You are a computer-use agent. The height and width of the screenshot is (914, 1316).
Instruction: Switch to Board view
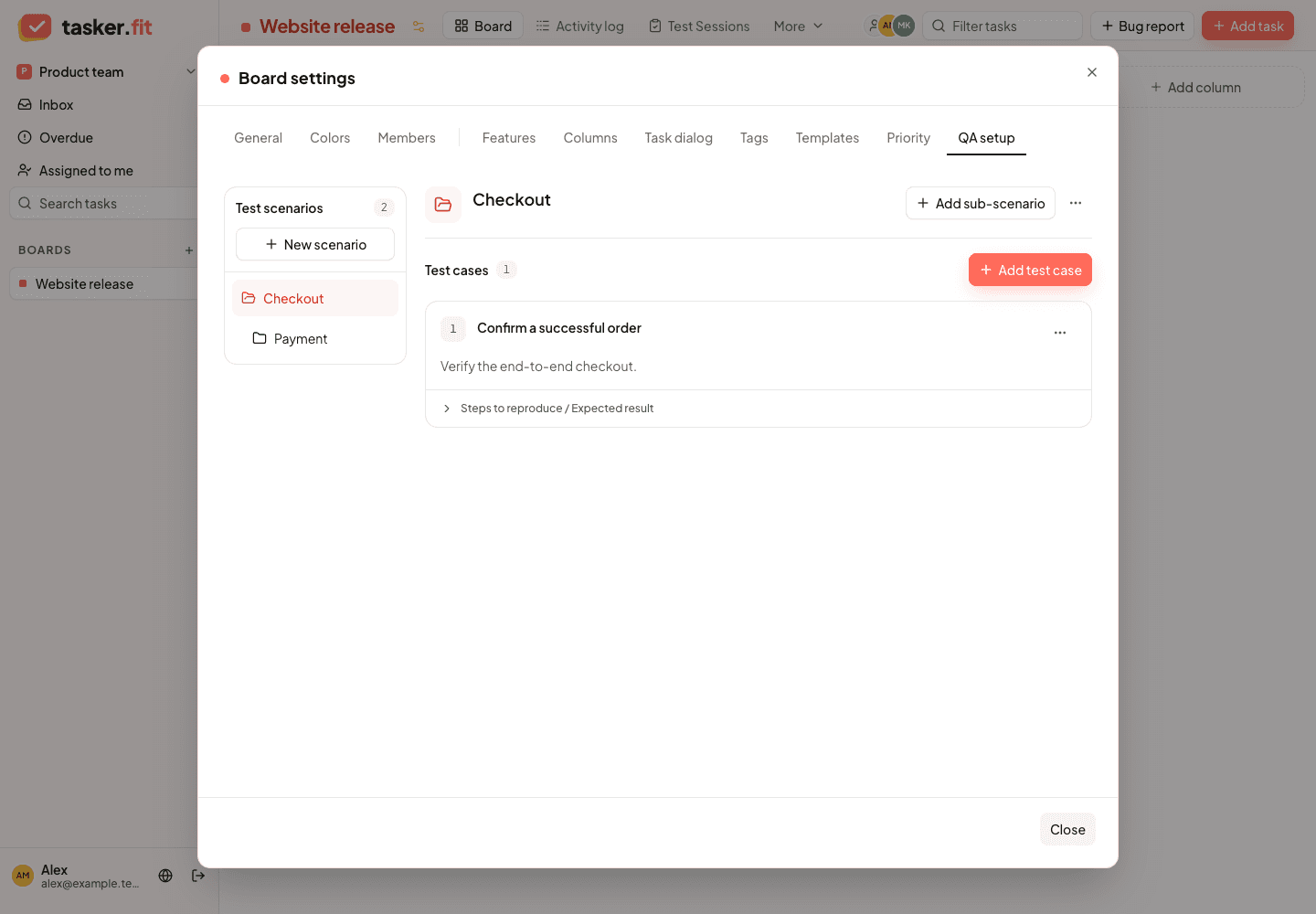483,26
